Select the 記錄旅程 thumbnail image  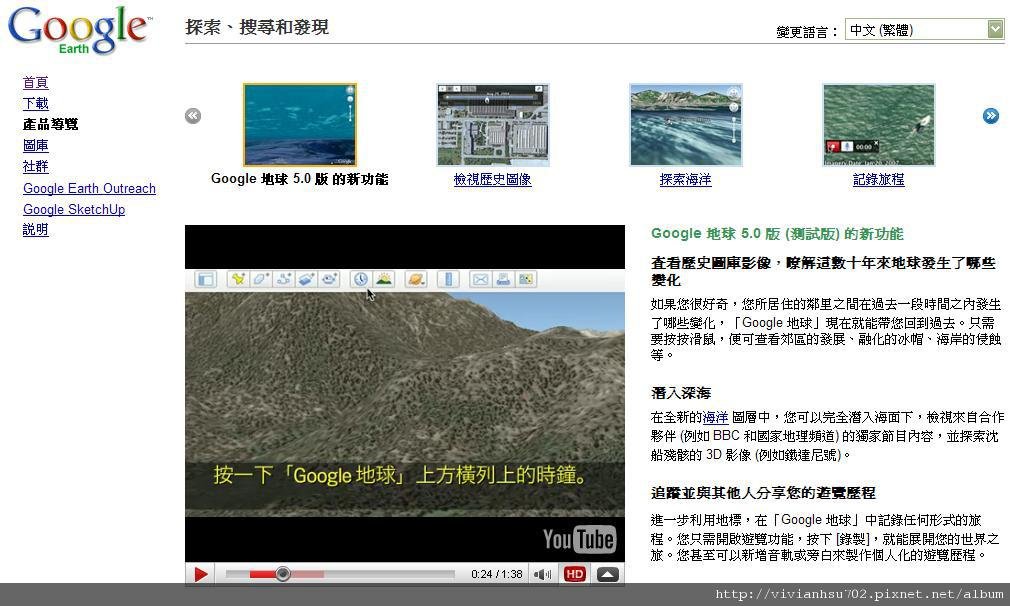(879, 125)
